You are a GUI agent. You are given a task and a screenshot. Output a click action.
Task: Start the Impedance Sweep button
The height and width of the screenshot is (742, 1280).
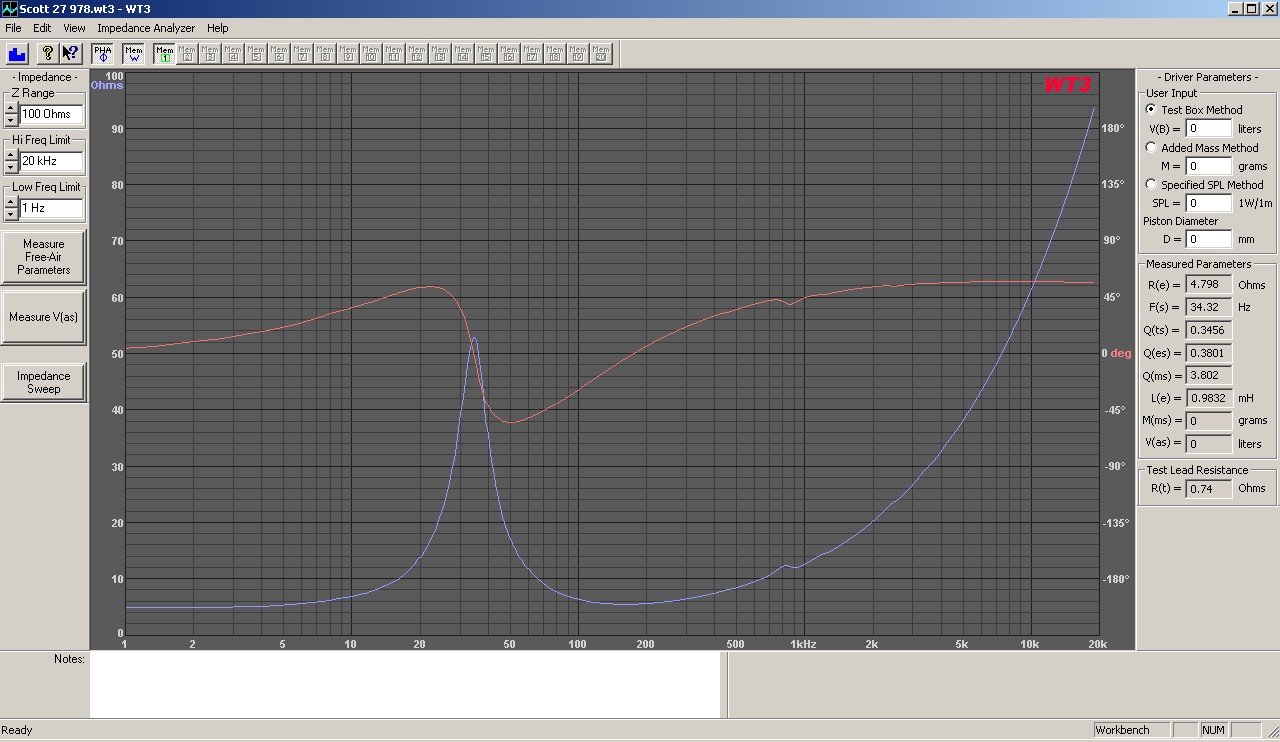tap(44, 383)
